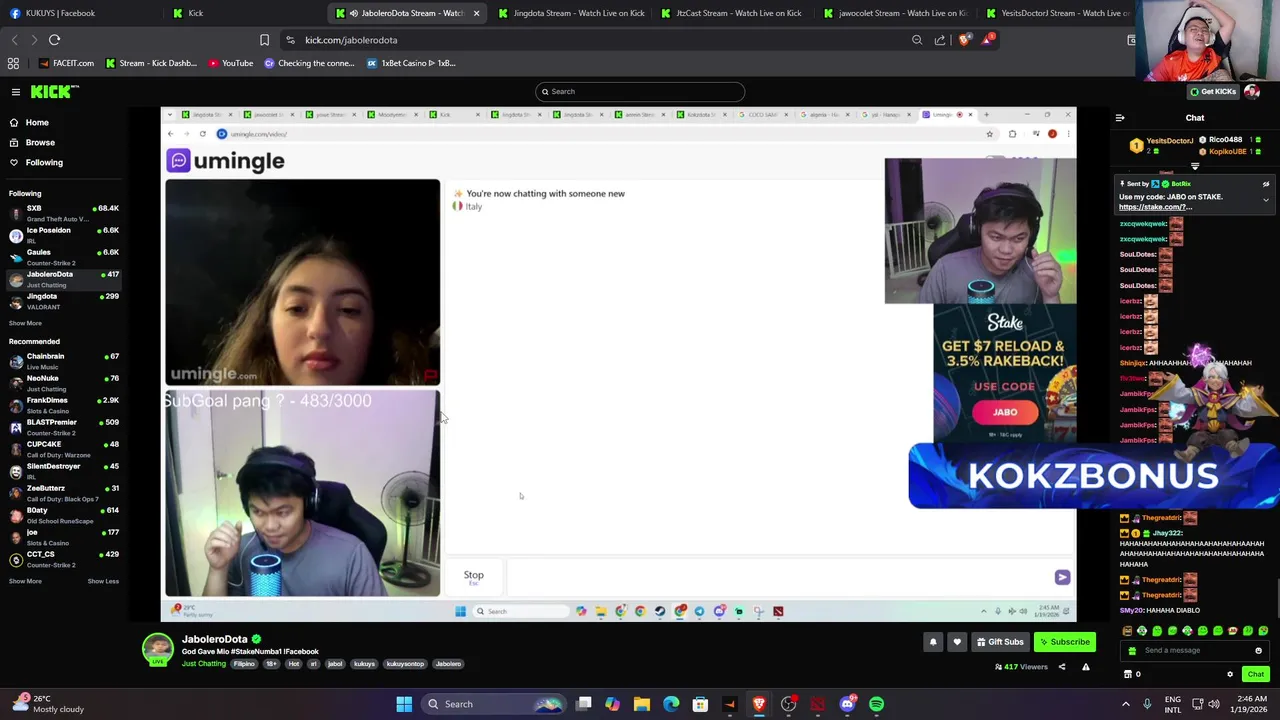Expand gift leaderboard chevron in chat

(1195, 166)
